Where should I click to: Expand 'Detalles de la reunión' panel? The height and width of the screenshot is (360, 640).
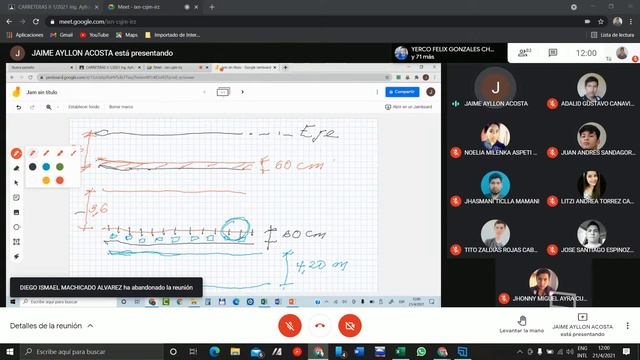pyautogui.click(x=51, y=326)
